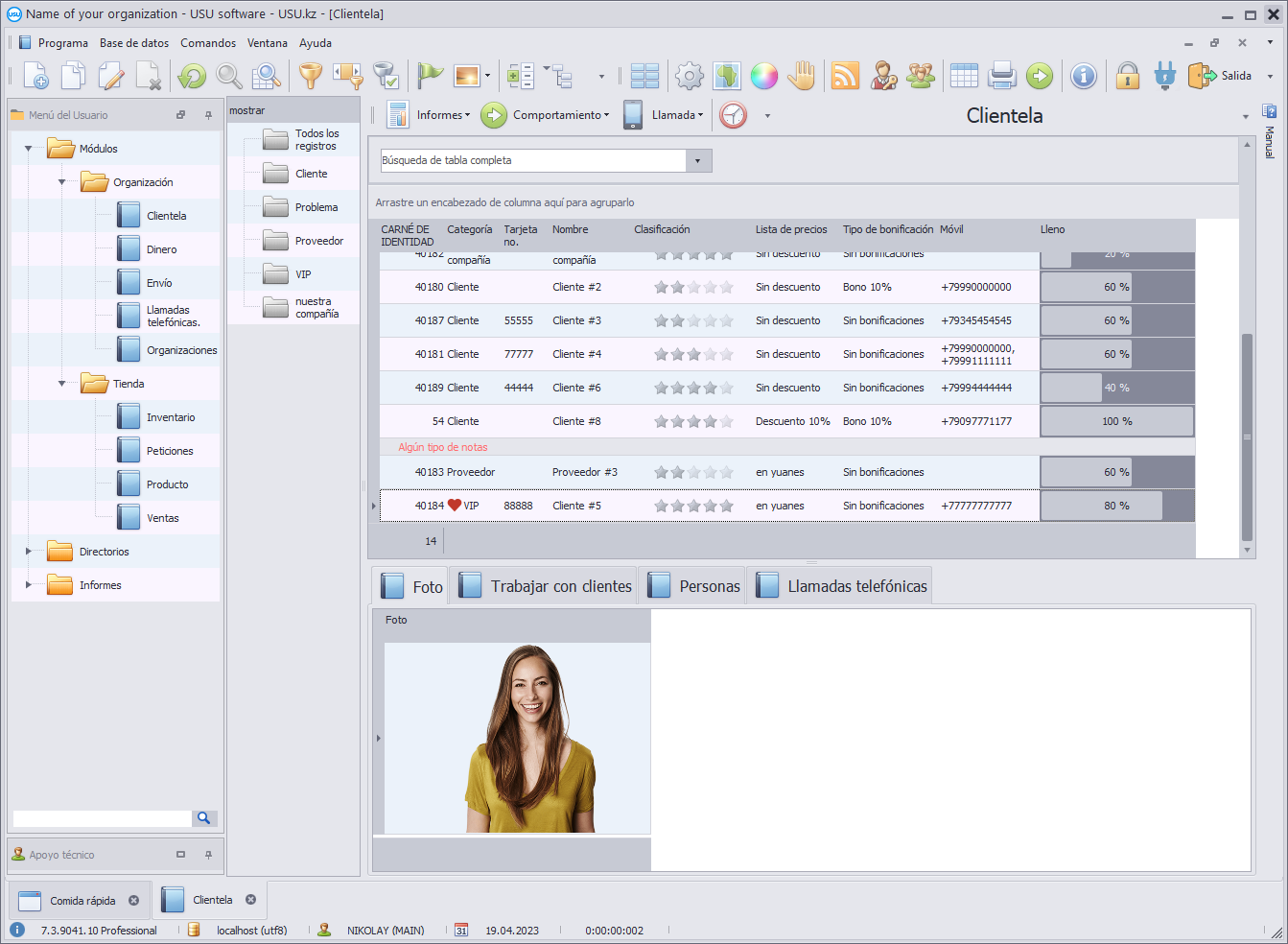Click the picture image icon in toolbar

467,76
